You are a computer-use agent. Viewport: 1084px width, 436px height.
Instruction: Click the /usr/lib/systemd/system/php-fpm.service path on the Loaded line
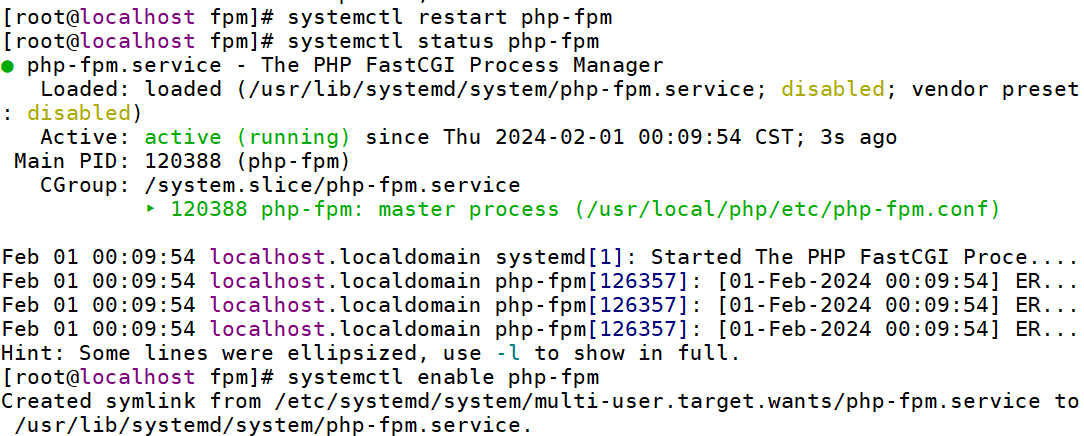456,90
